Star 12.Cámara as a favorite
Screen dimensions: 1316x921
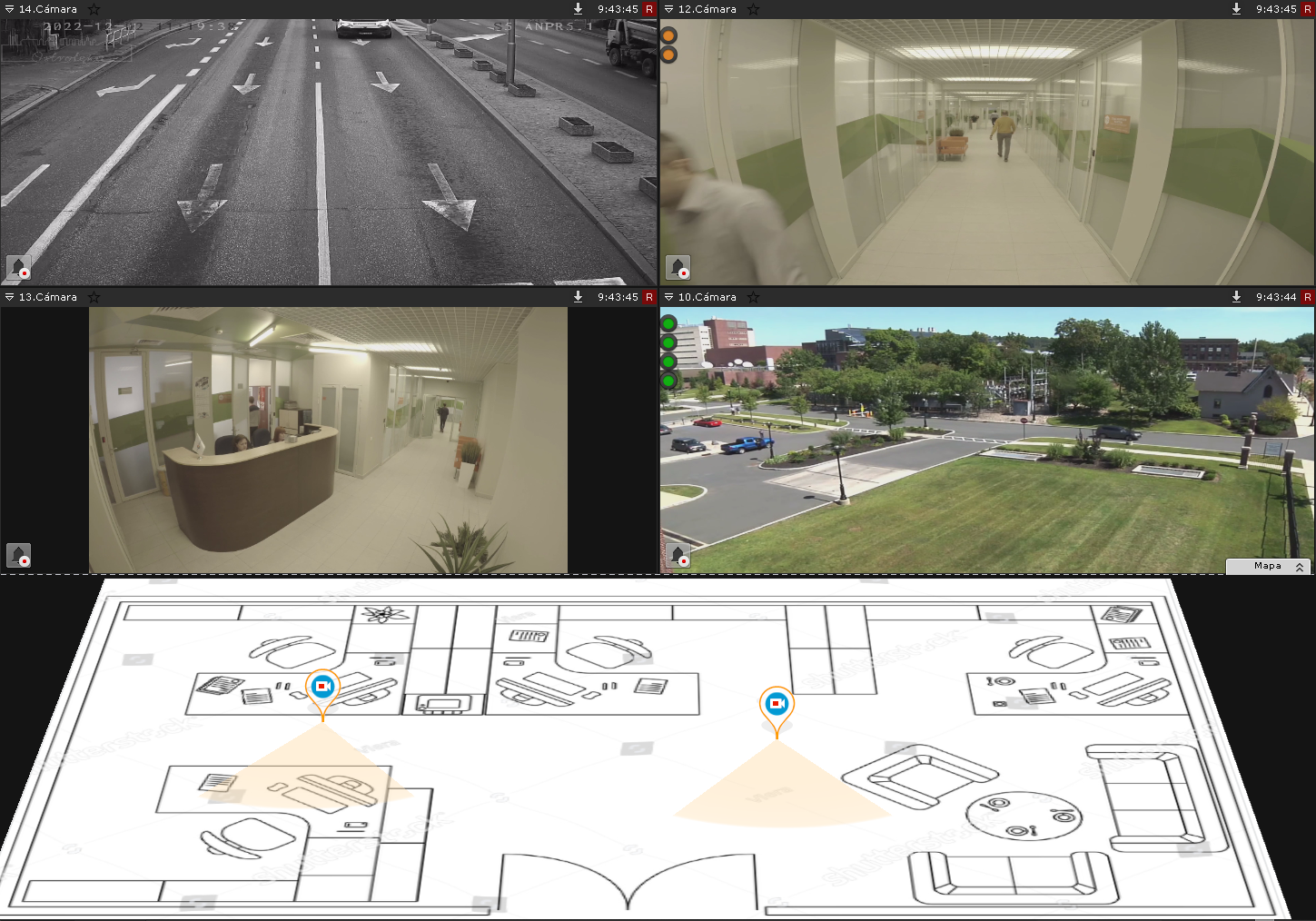753,9
